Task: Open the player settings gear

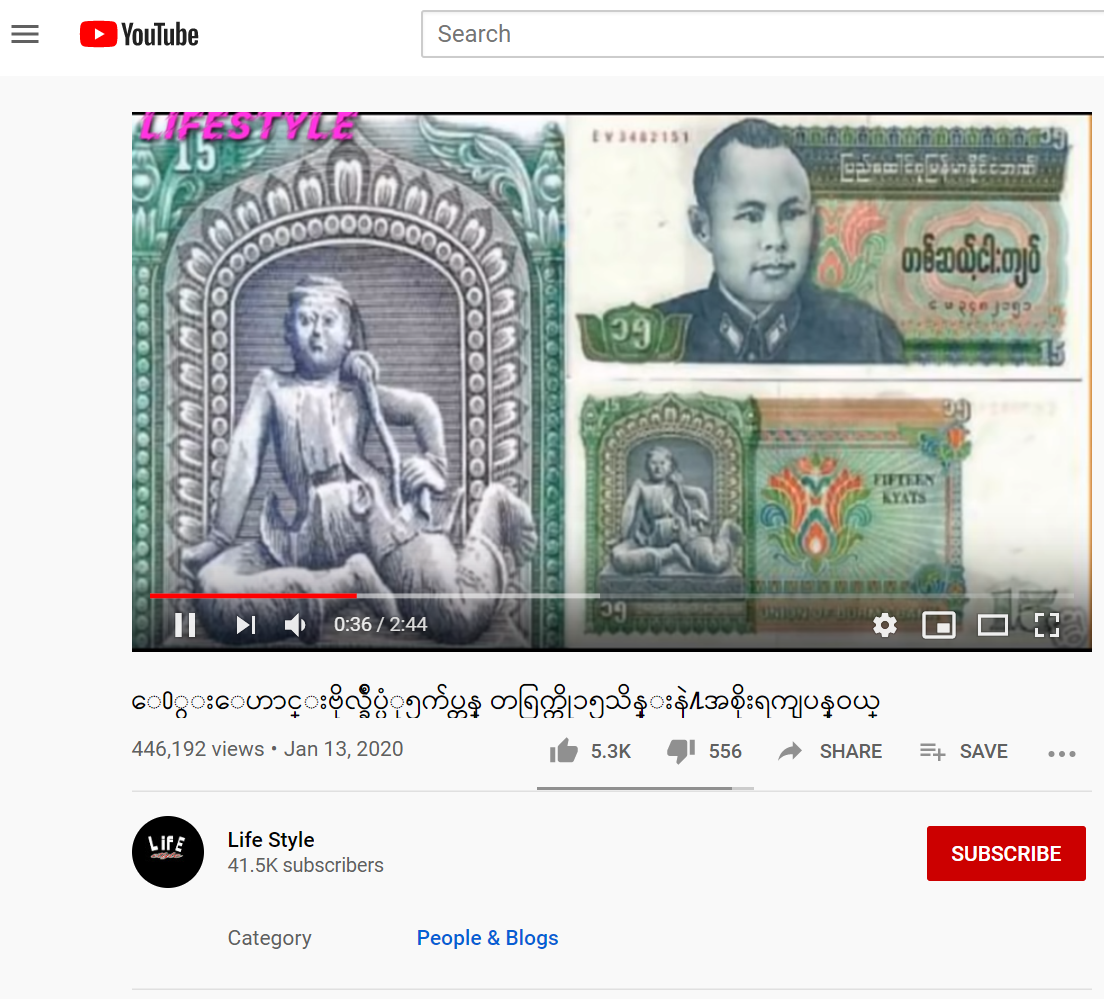Action: pyautogui.click(x=884, y=624)
